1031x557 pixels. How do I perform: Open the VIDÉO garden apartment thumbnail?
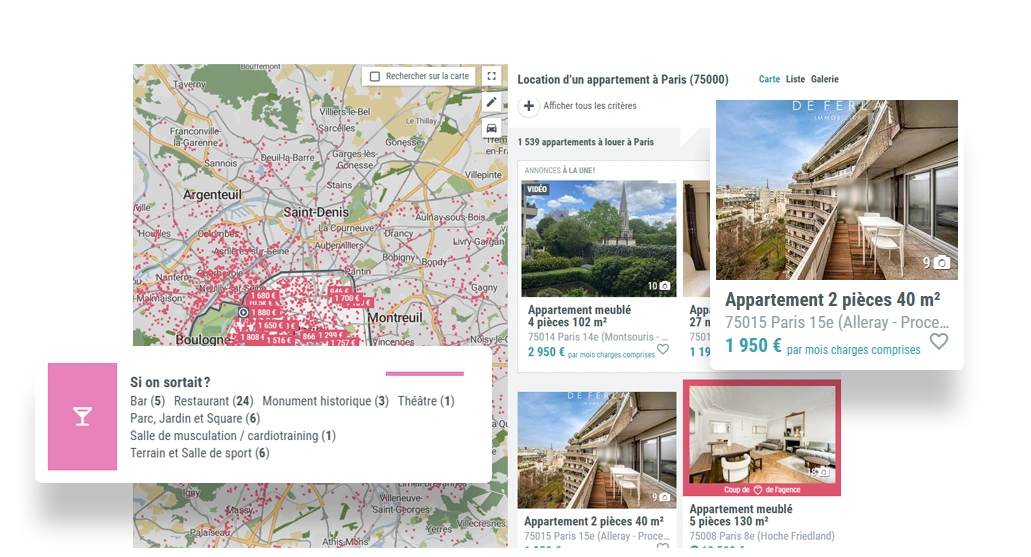tap(598, 239)
